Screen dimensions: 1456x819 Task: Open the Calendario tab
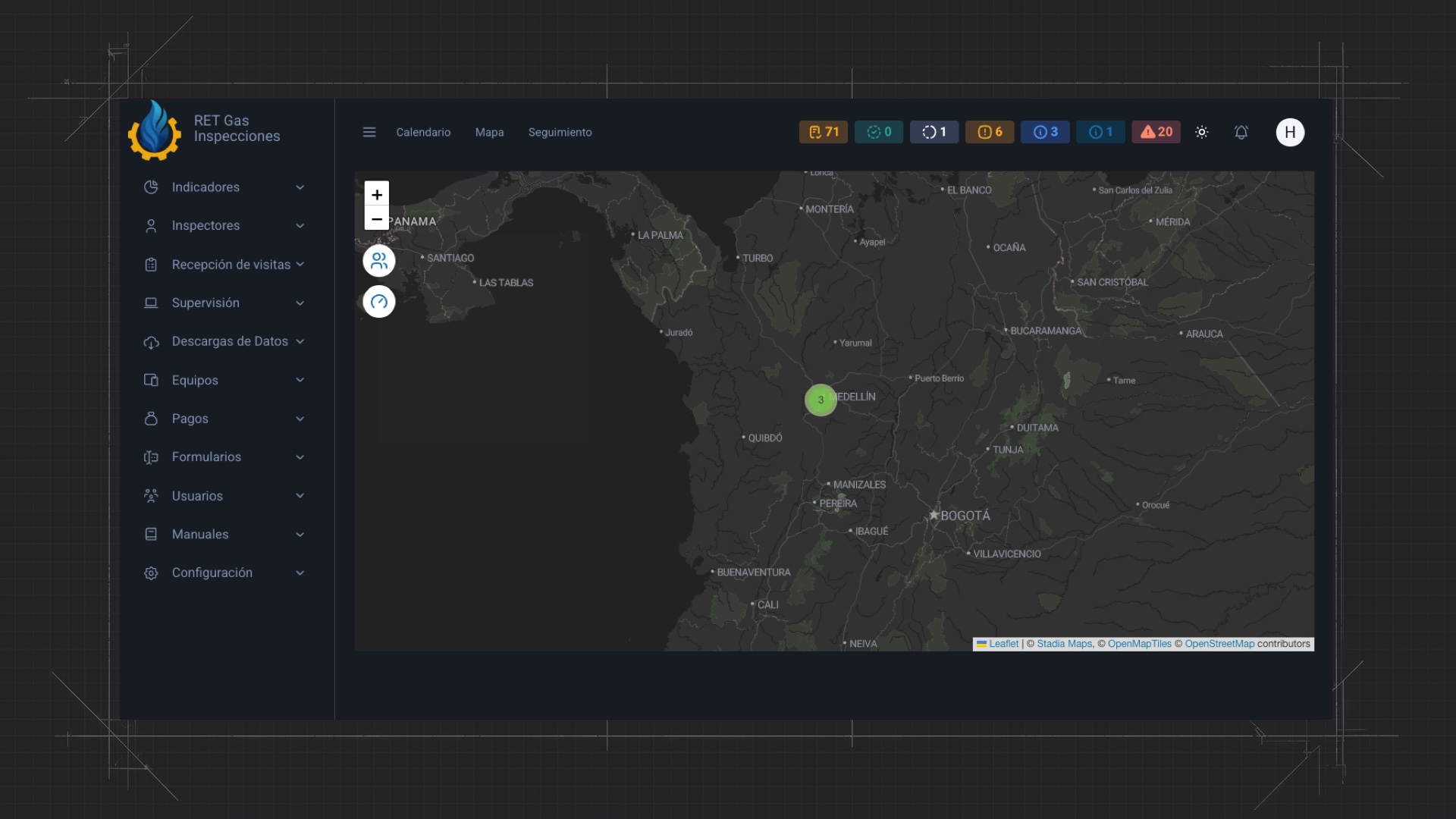click(x=423, y=132)
